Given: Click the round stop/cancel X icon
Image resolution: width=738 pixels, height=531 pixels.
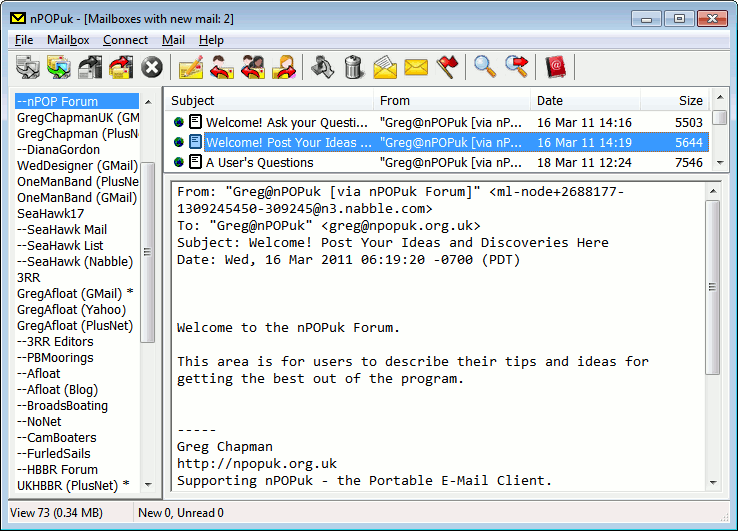Looking at the screenshot, I should pyautogui.click(x=152, y=67).
